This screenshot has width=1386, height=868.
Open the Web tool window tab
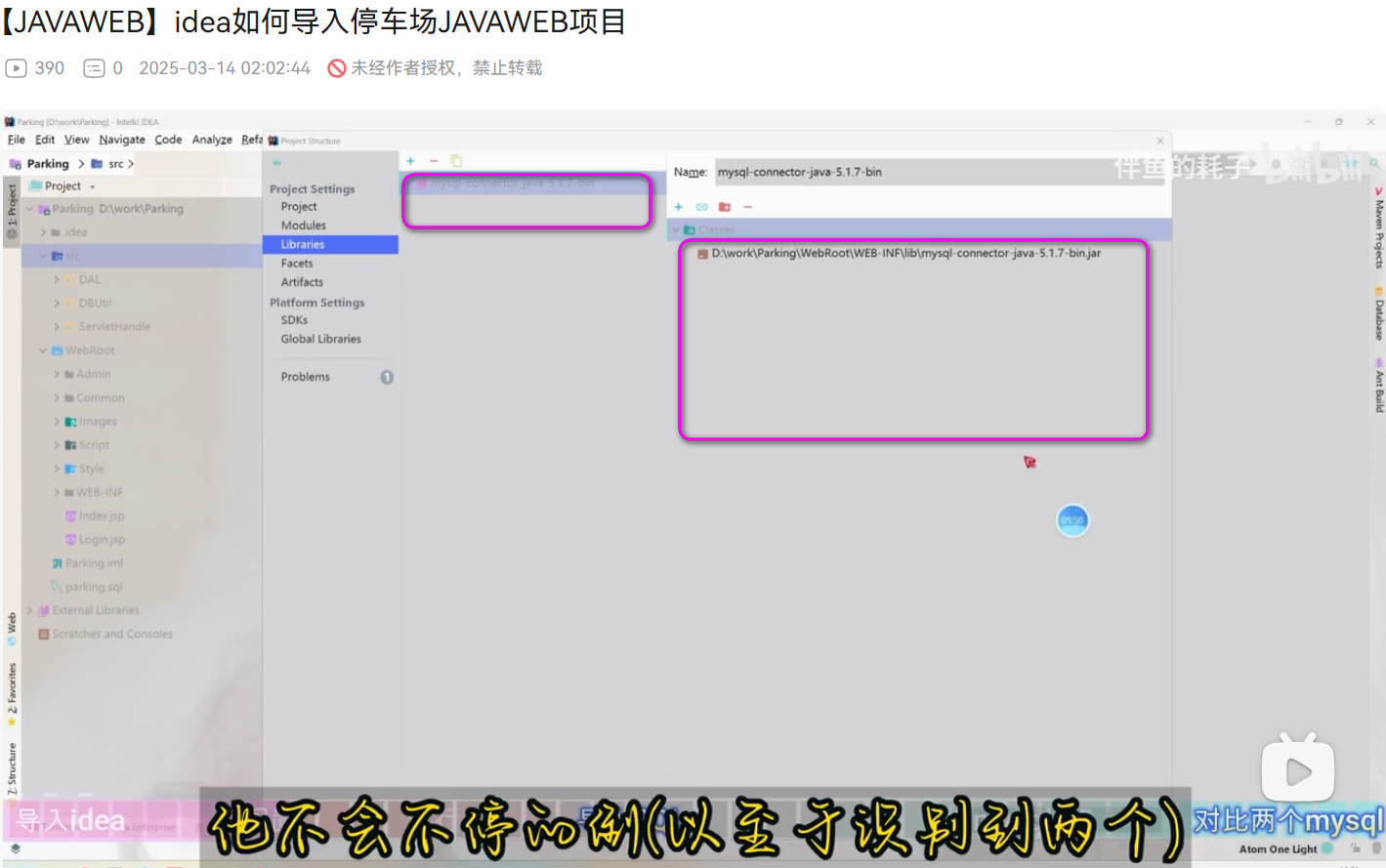[x=12, y=629]
